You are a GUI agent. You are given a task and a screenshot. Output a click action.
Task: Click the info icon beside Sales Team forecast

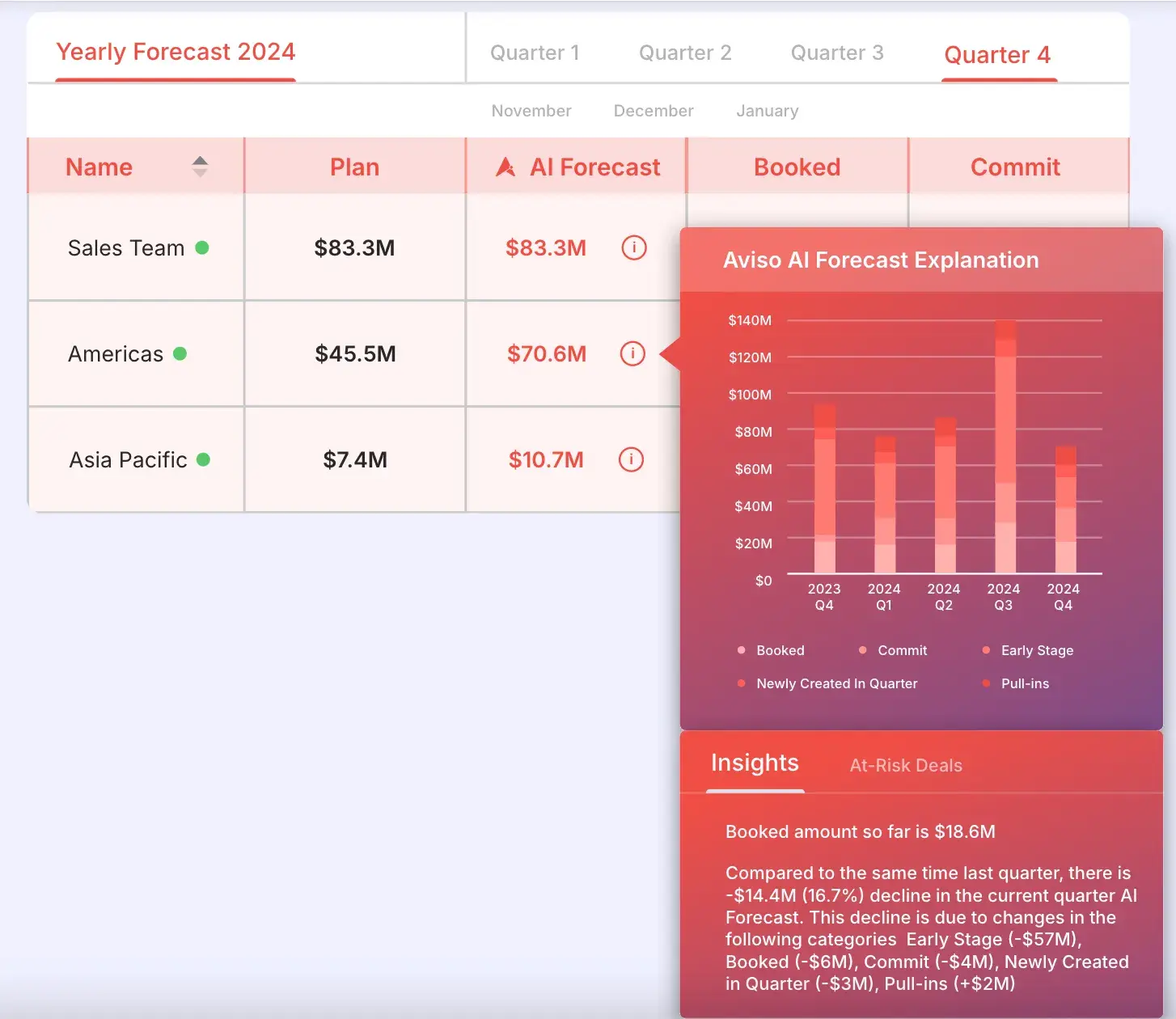(x=633, y=247)
